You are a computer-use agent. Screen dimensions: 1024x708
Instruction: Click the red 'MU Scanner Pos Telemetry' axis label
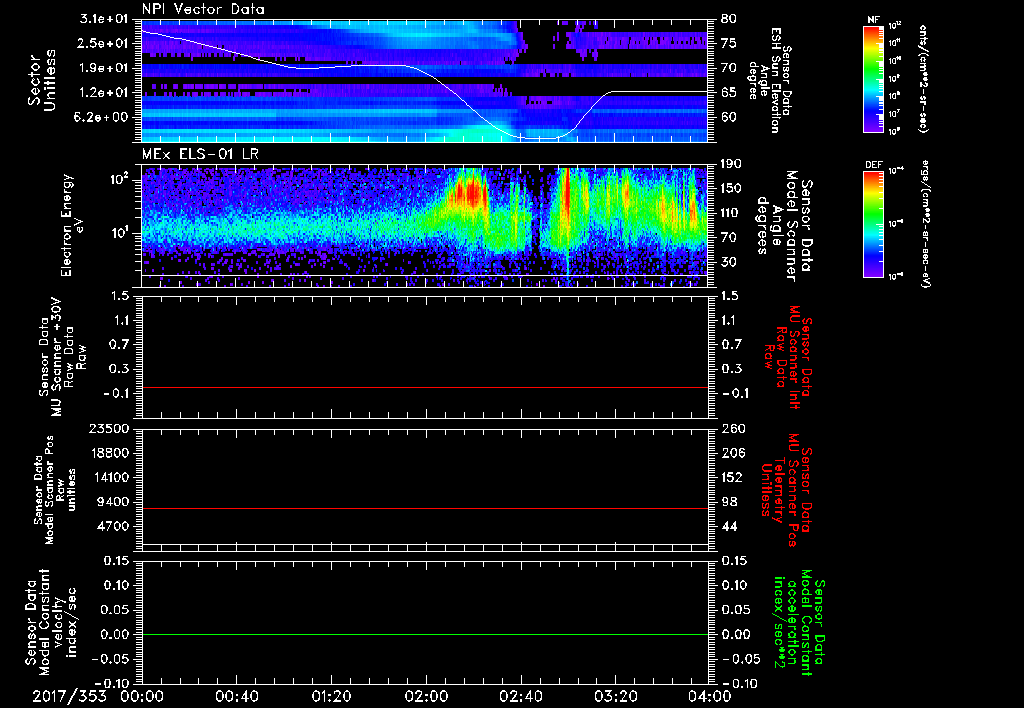pyautogui.click(x=786, y=490)
